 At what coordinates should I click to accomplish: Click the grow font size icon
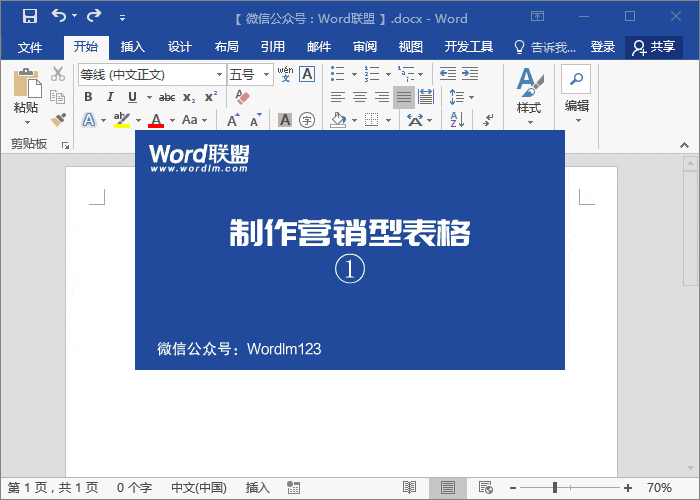pyautogui.click(x=233, y=120)
